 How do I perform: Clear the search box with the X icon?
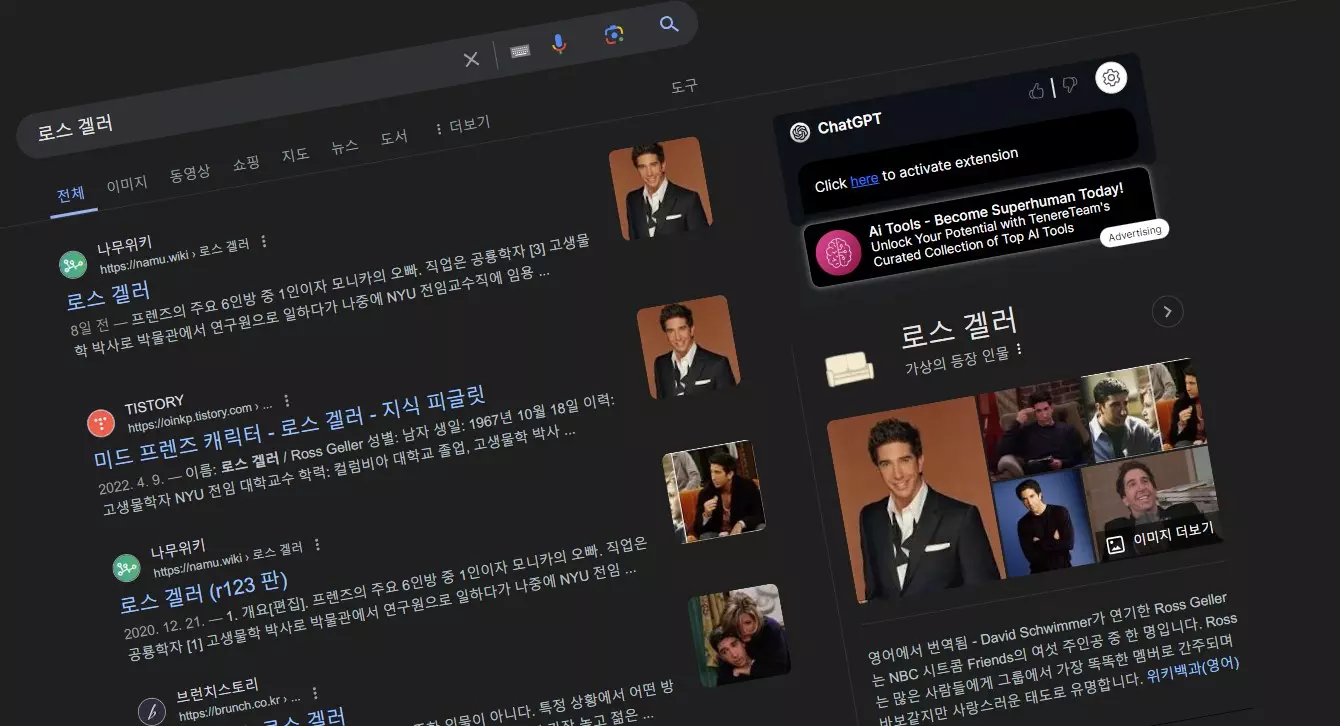[x=470, y=59]
